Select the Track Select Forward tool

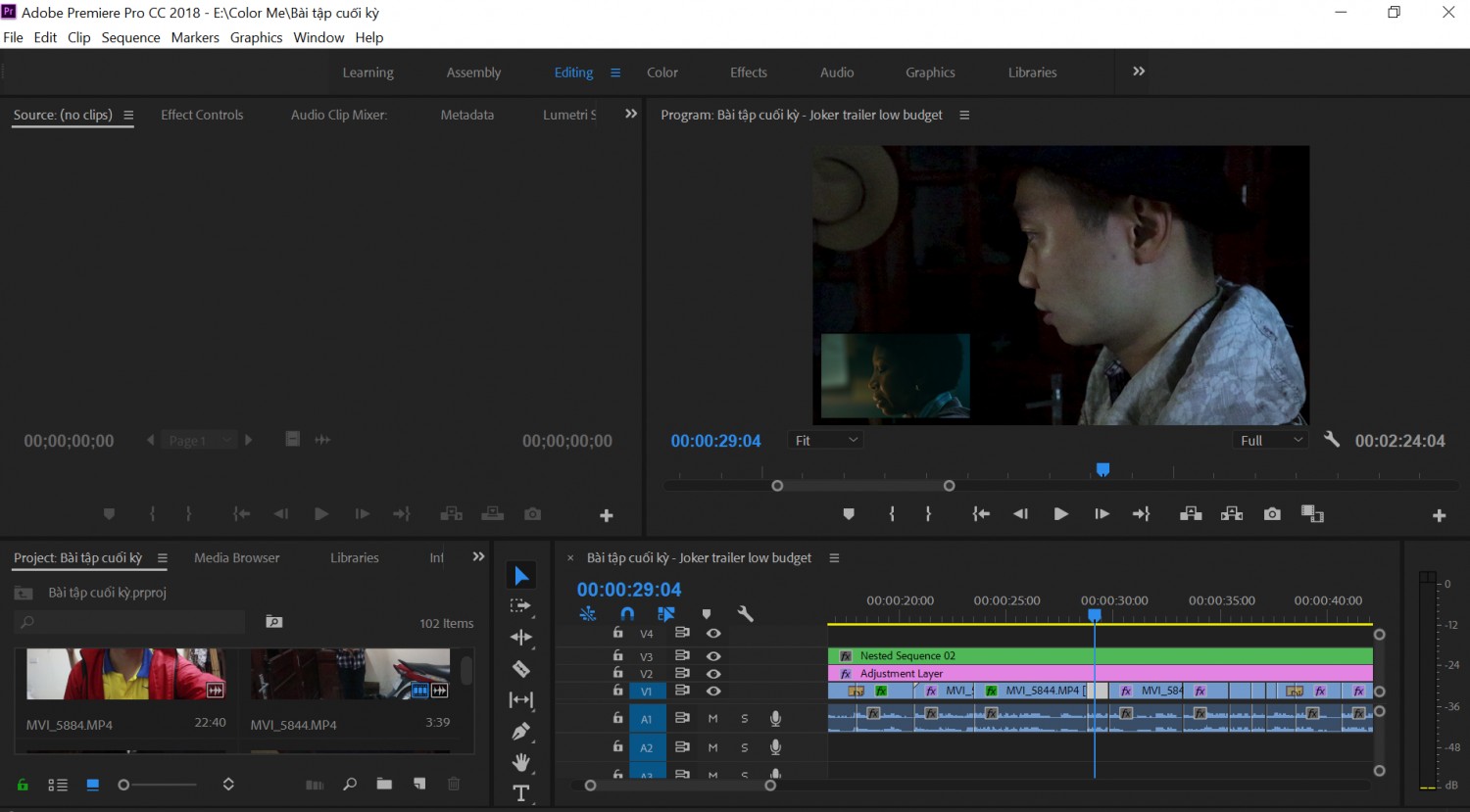coord(521,606)
